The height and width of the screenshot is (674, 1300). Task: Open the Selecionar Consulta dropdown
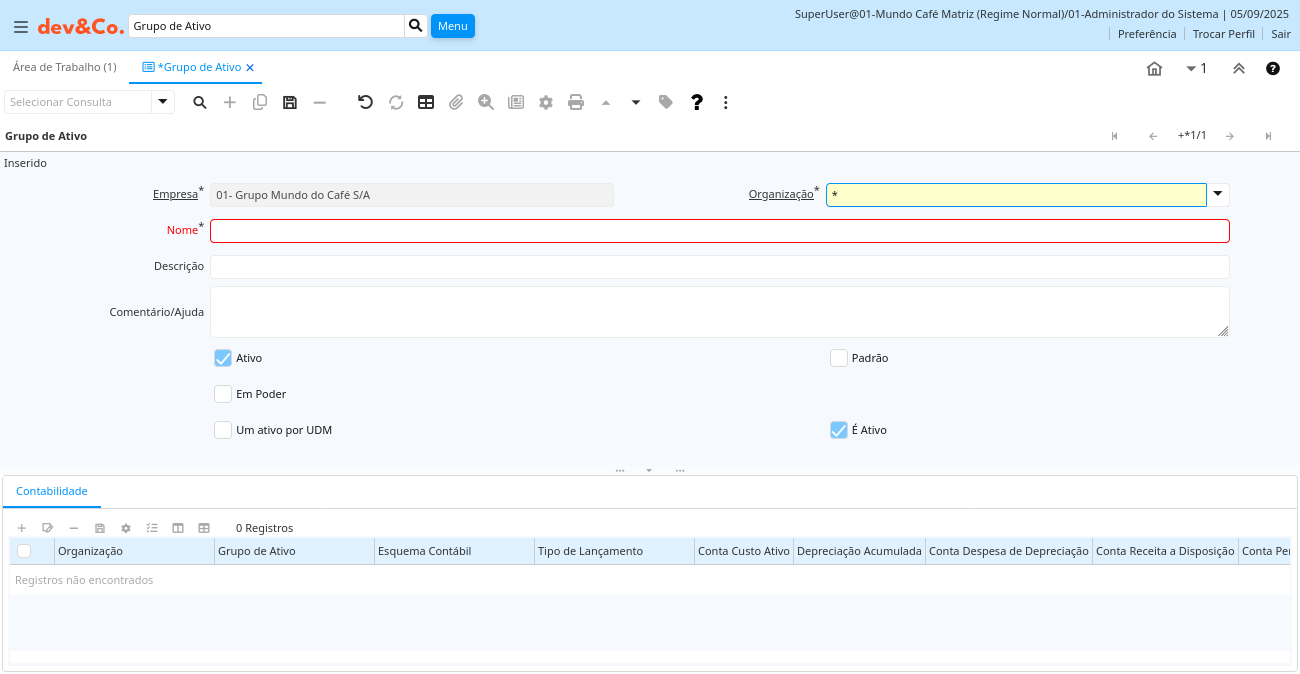(163, 102)
